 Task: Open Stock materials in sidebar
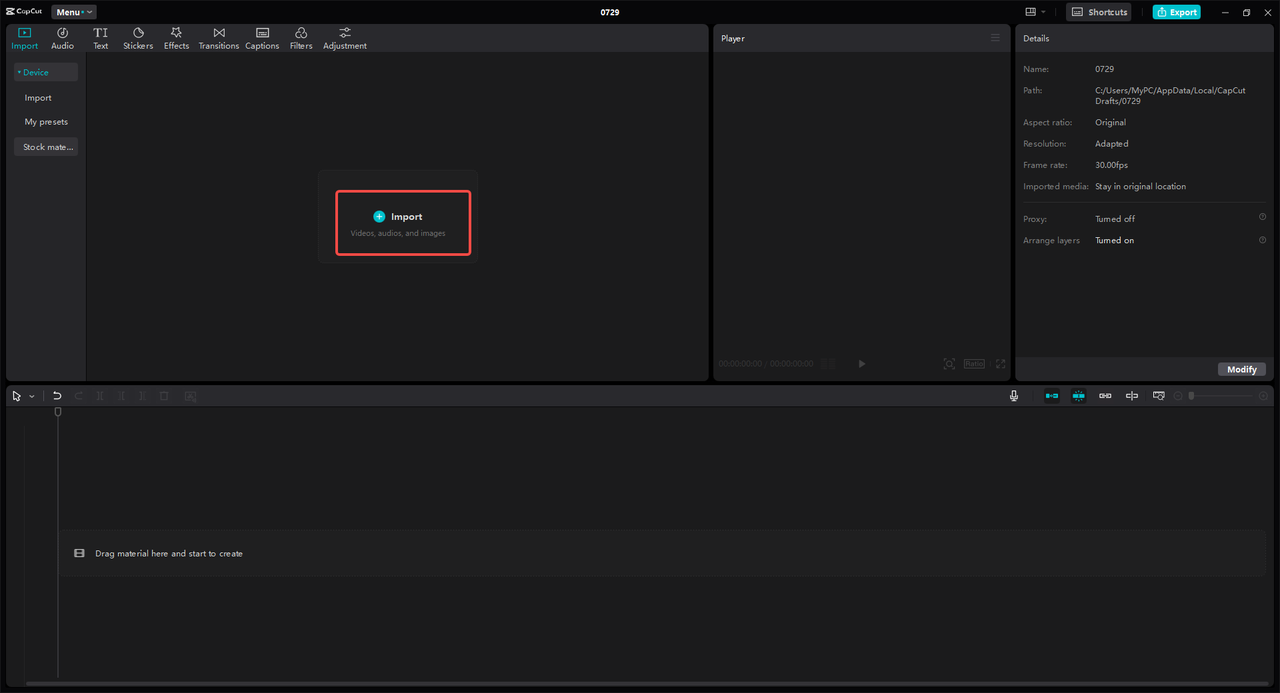point(46,147)
